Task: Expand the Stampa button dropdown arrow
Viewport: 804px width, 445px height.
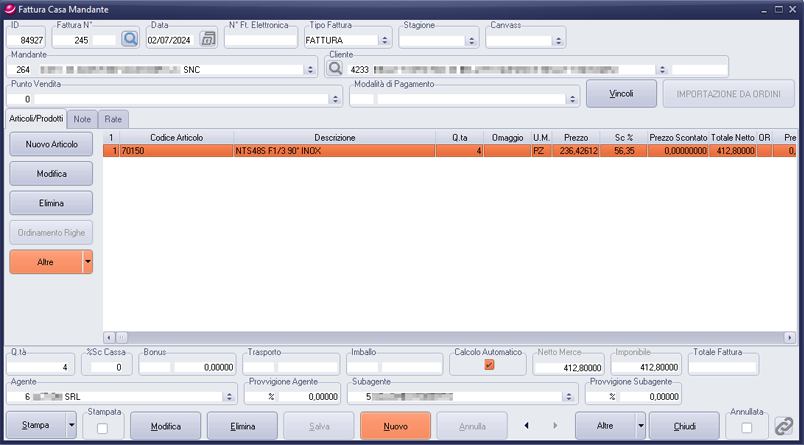Action: 71,426
